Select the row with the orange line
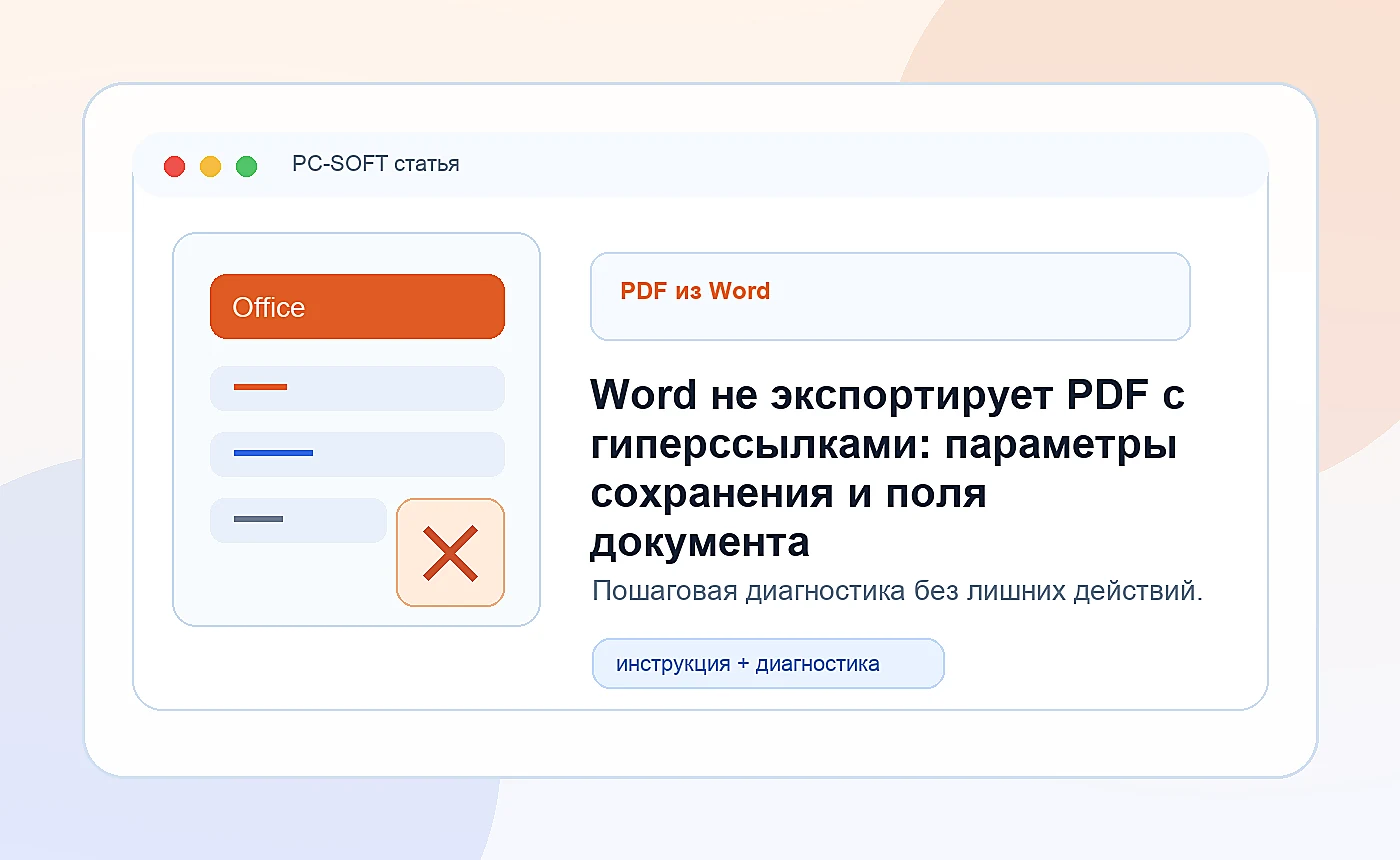The width and height of the screenshot is (1400, 860). 357,388
